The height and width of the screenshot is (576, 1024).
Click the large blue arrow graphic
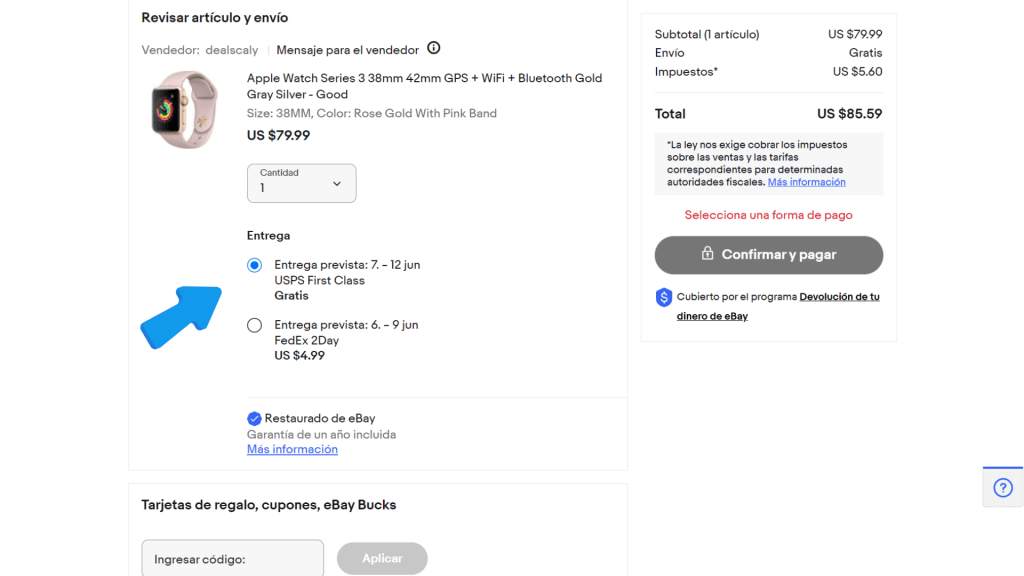click(x=182, y=317)
